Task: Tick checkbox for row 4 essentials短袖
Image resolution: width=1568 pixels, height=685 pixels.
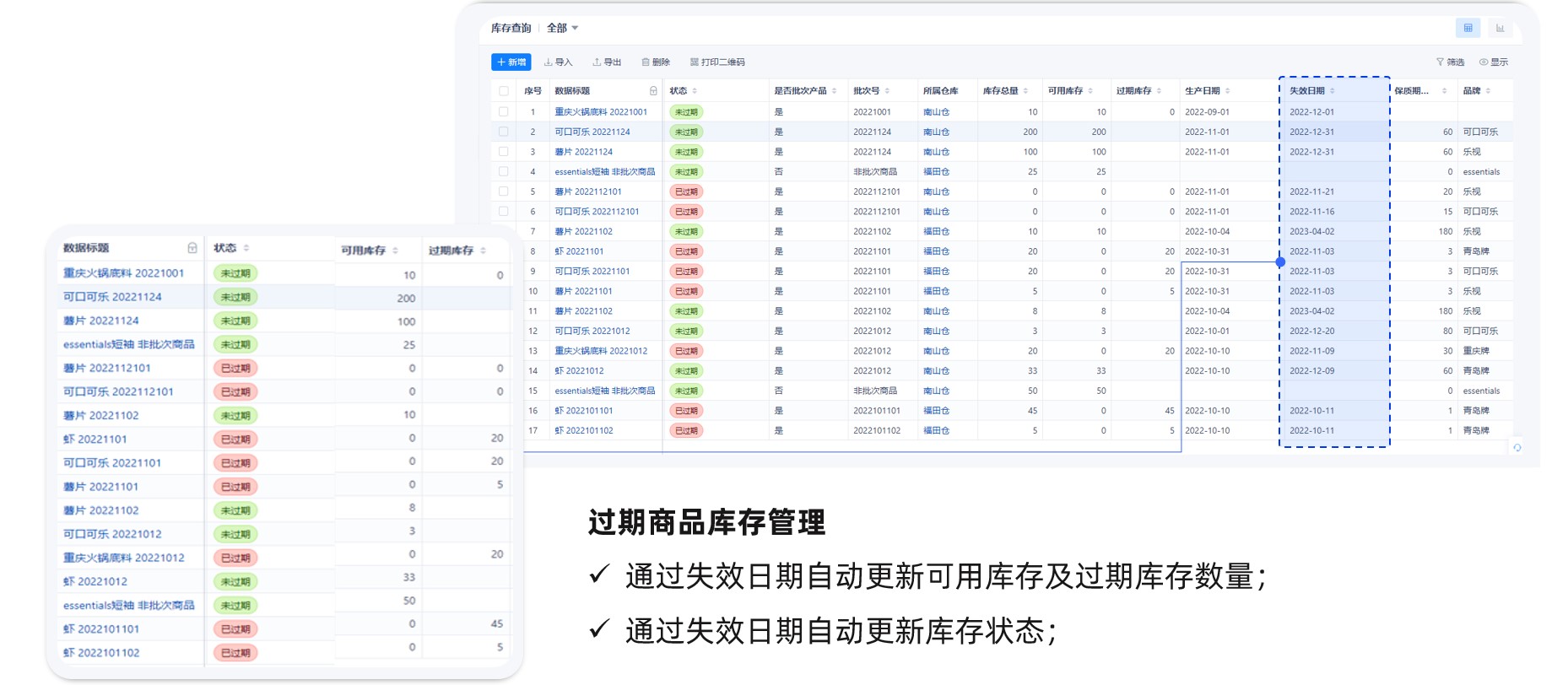Action: coord(504,171)
